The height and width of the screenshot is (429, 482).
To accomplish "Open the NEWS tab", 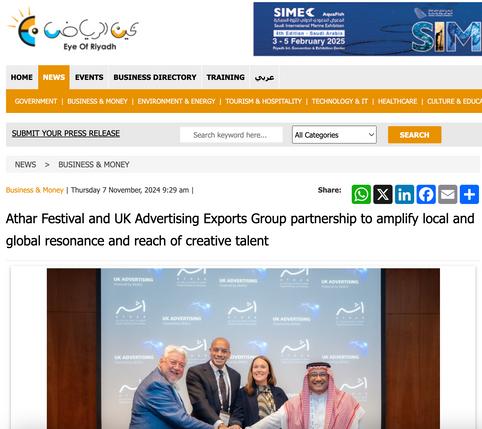I will click(x=54, y=77).
